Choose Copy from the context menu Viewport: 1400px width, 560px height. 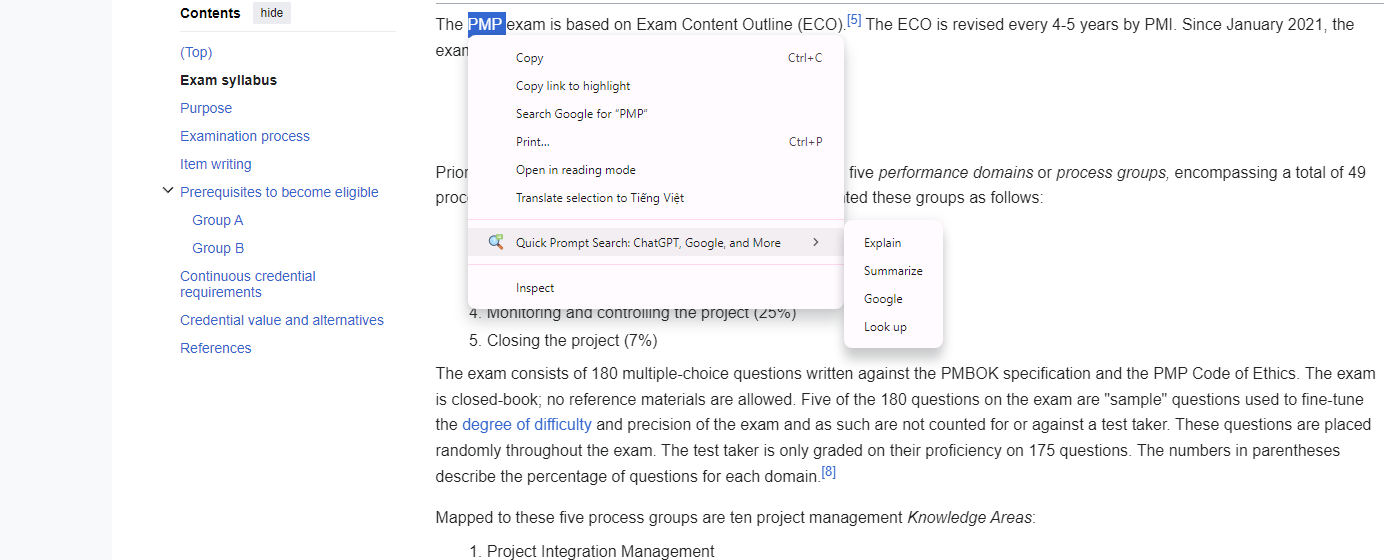656,58
